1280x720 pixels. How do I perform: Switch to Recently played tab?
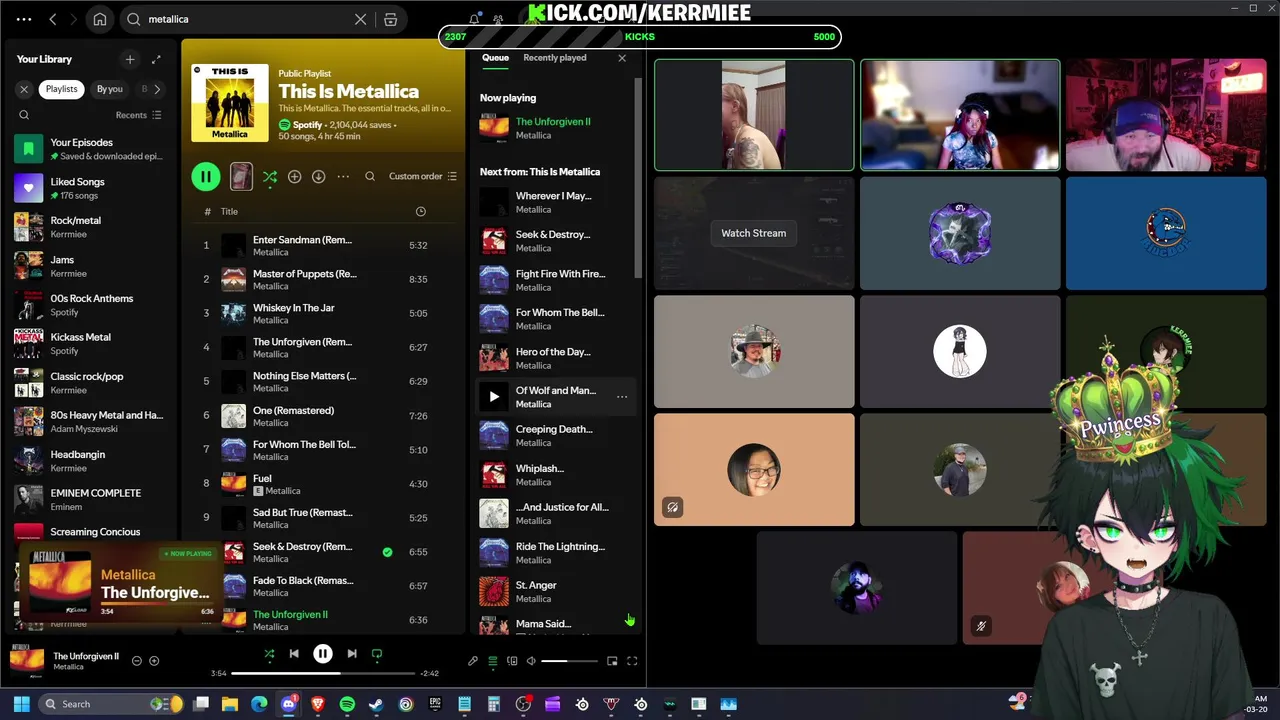(x=555, y=58)
